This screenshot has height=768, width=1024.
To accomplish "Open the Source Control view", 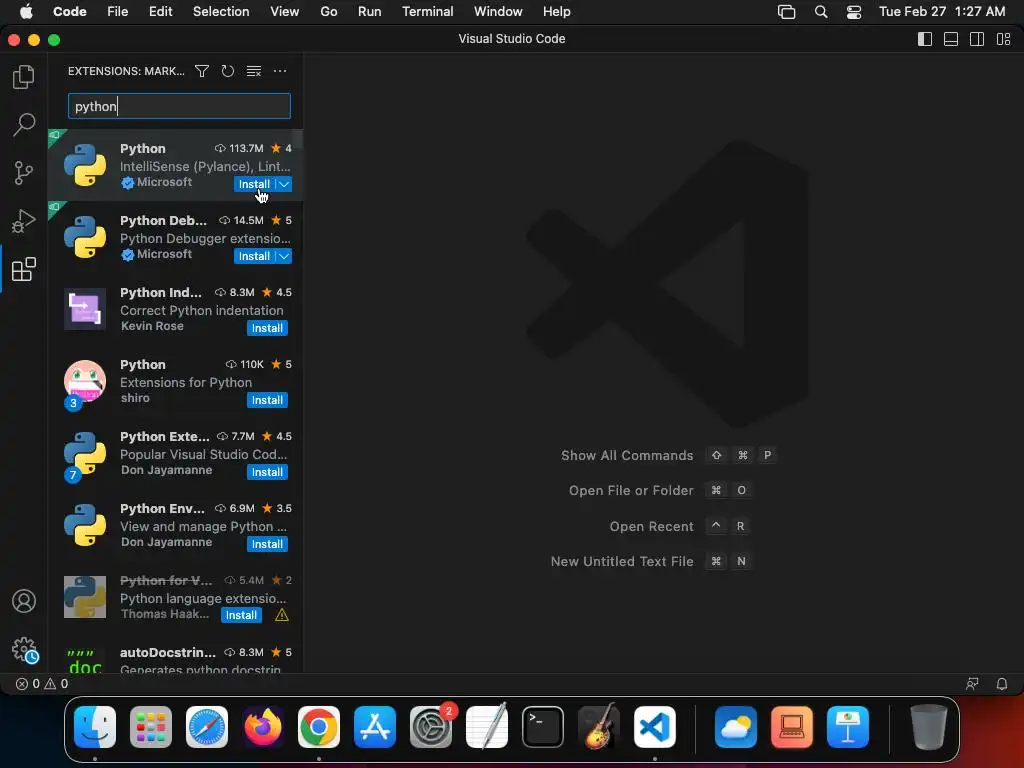I will pos(24,173).
